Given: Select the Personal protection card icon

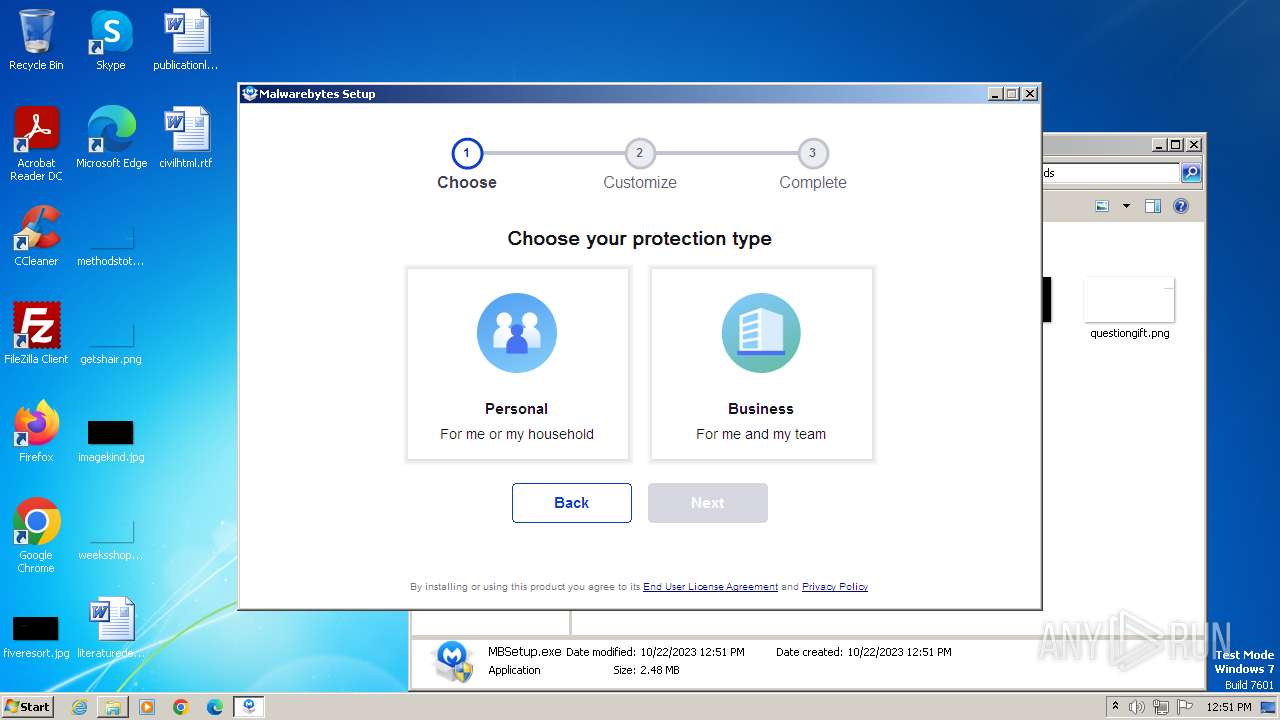Looking at the screenshot, I should coord(517,333).
